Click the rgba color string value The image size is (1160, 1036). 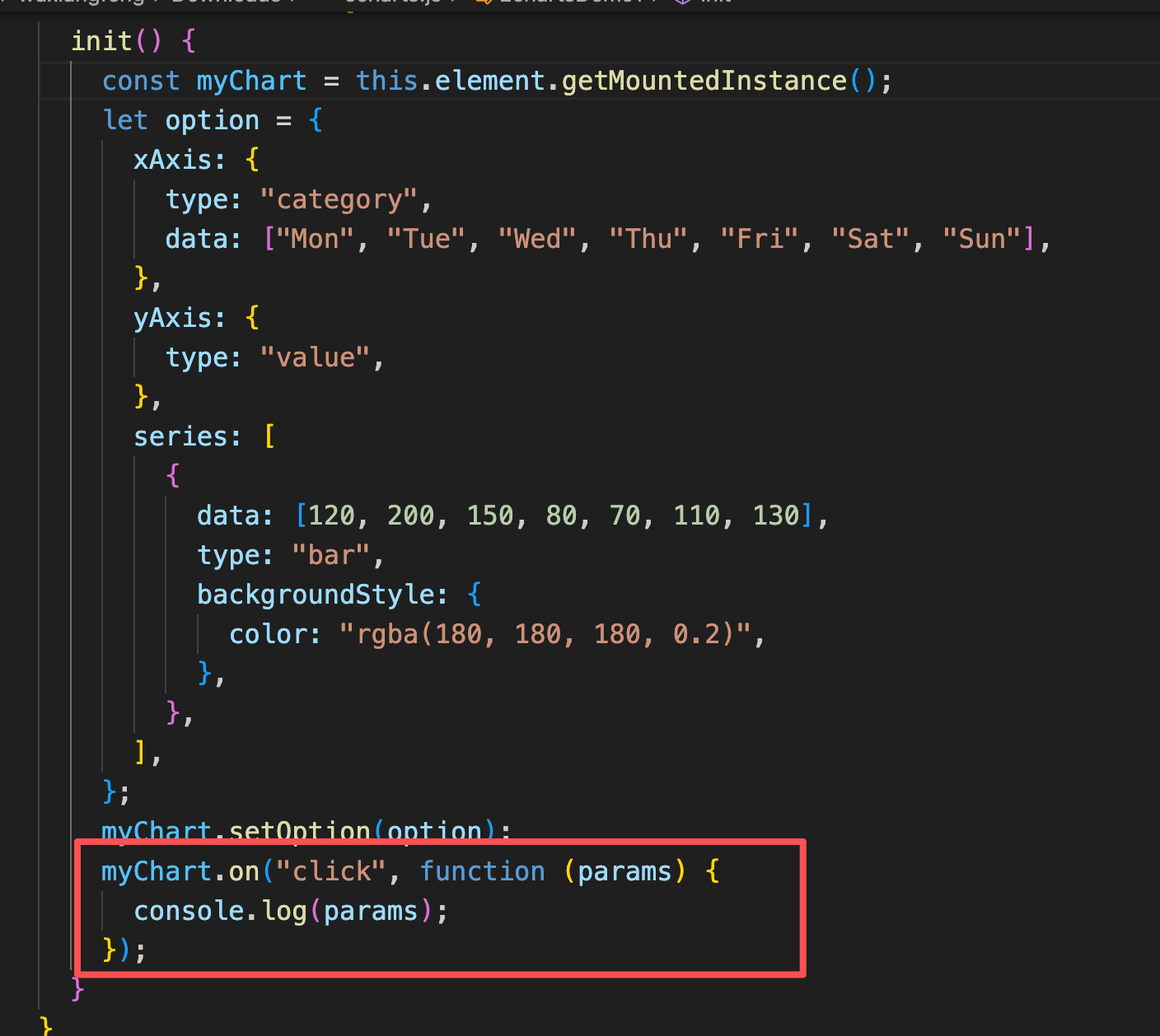pyautogui.click(x=545, y=634)
